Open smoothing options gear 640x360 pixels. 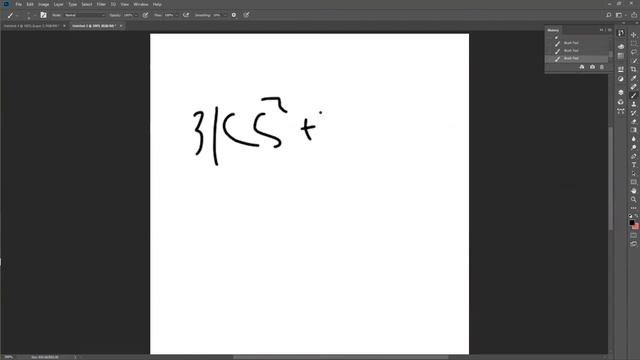point(234,15)
